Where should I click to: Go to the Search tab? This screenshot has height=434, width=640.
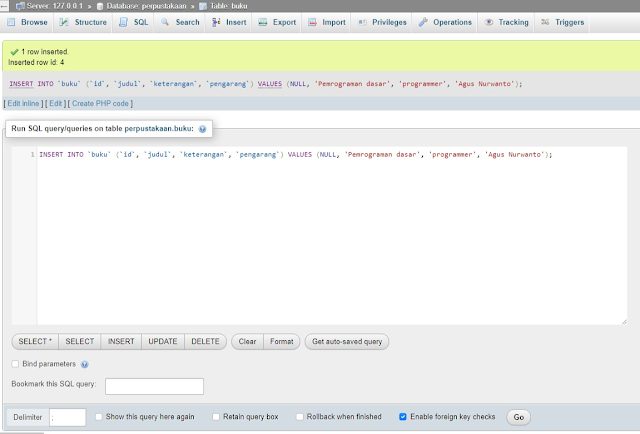pos(180,22)
